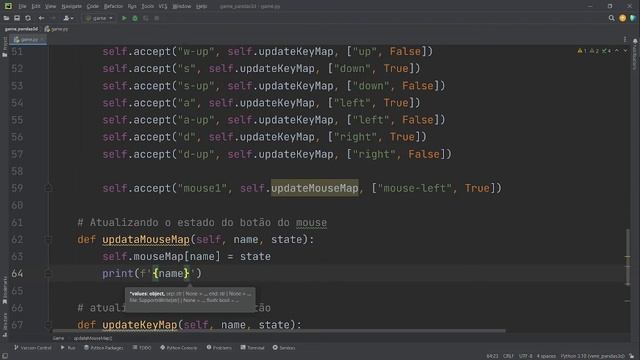Go to previous highlighted error arrow
This screenshot has height=360, width=640.
[x=617, y=51]
